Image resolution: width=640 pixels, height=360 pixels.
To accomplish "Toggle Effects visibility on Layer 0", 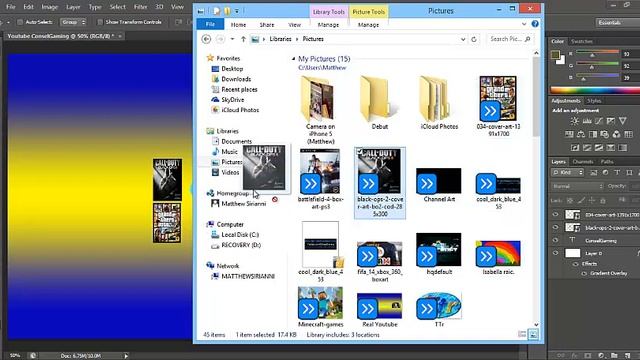I will (576, 264).
